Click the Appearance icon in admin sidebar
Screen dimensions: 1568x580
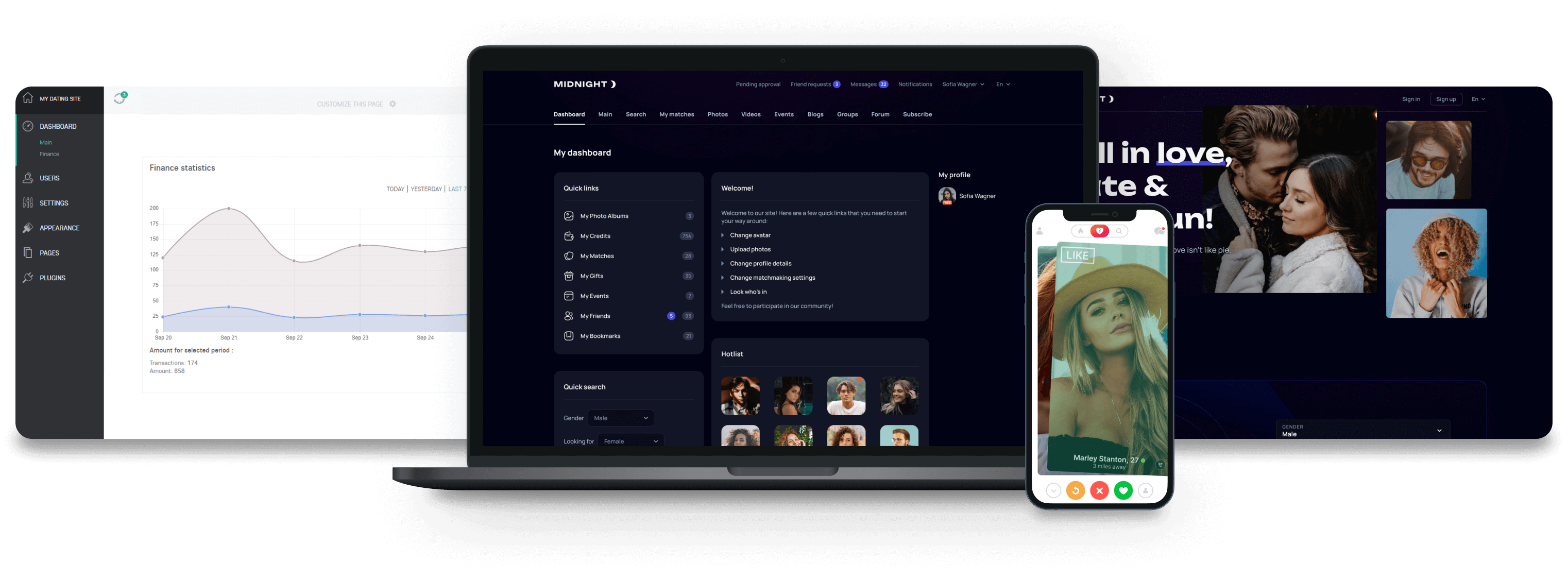[27, 227]
